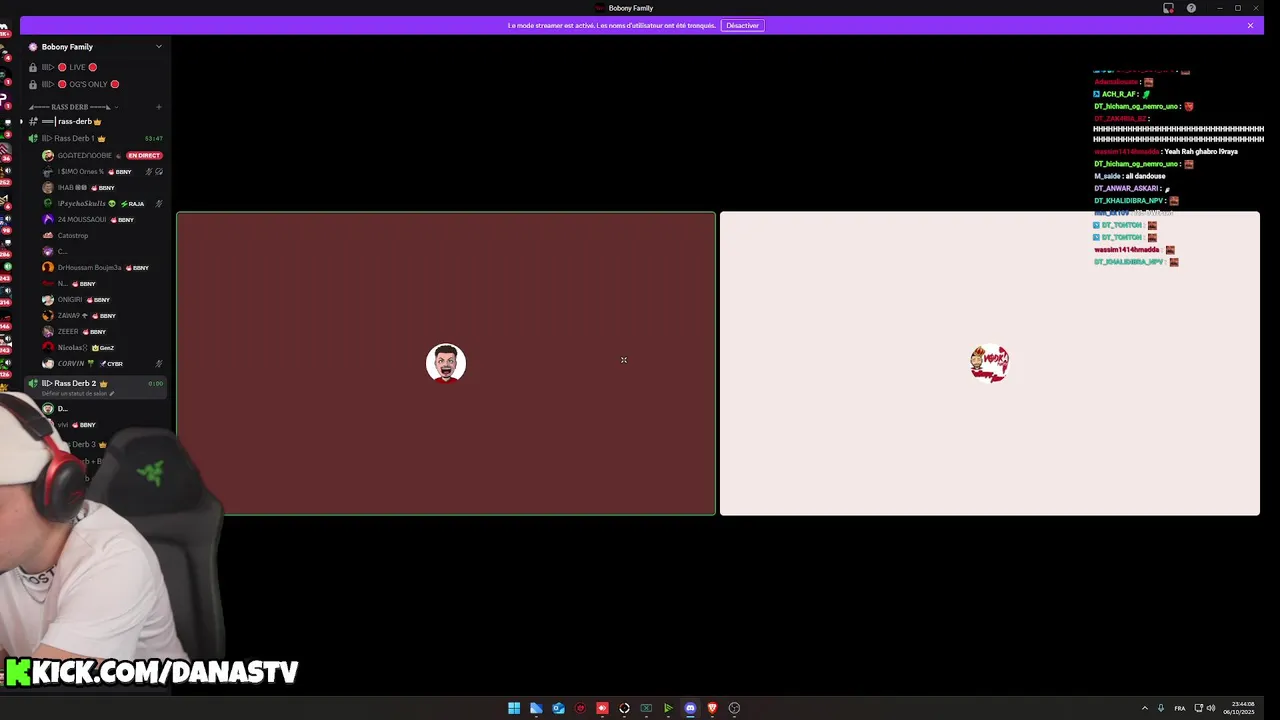
Task: Focus the light pink avatar video tile
Action: [990, 363]
